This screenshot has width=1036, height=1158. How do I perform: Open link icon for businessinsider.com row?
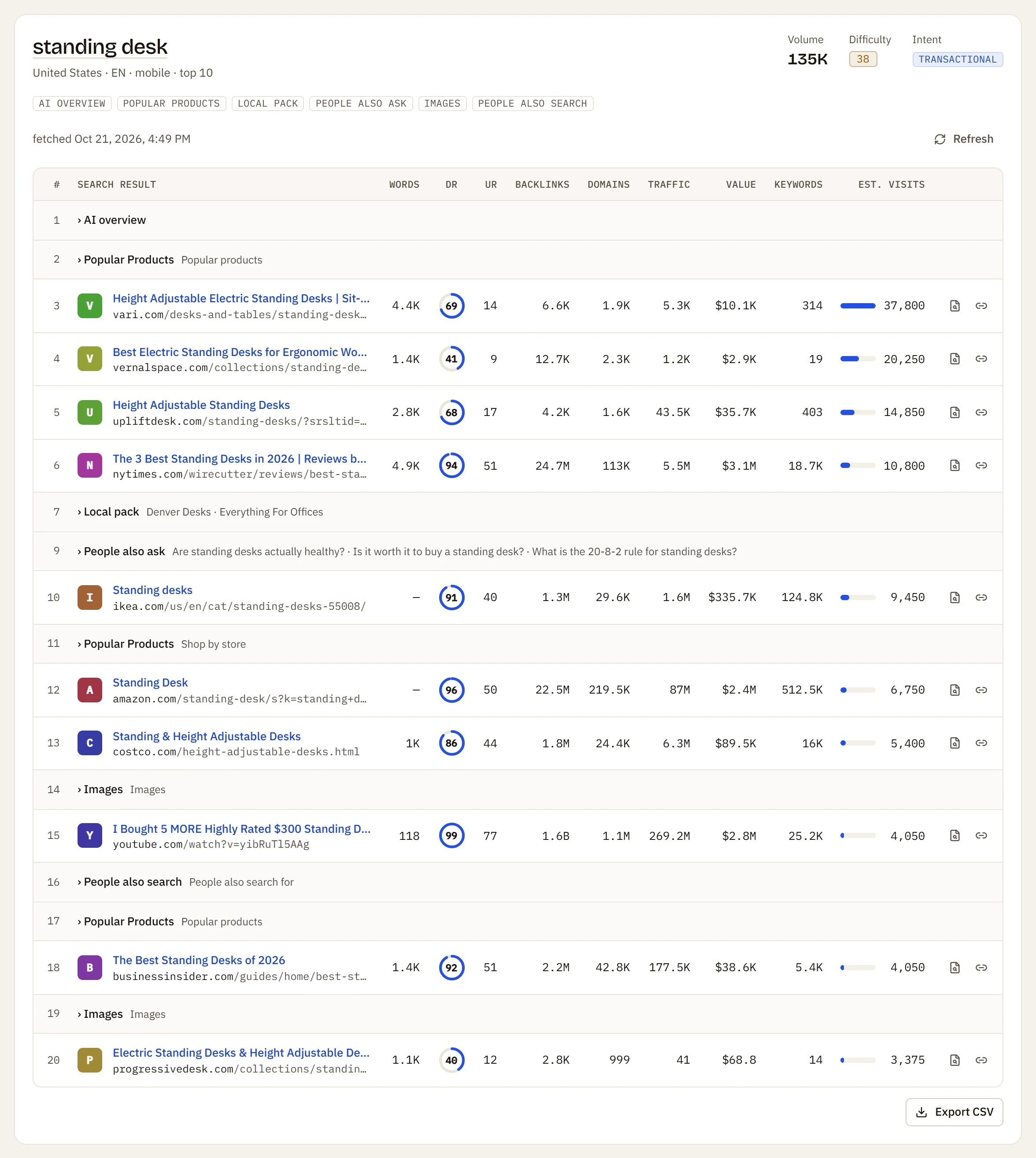pos(981,967)
